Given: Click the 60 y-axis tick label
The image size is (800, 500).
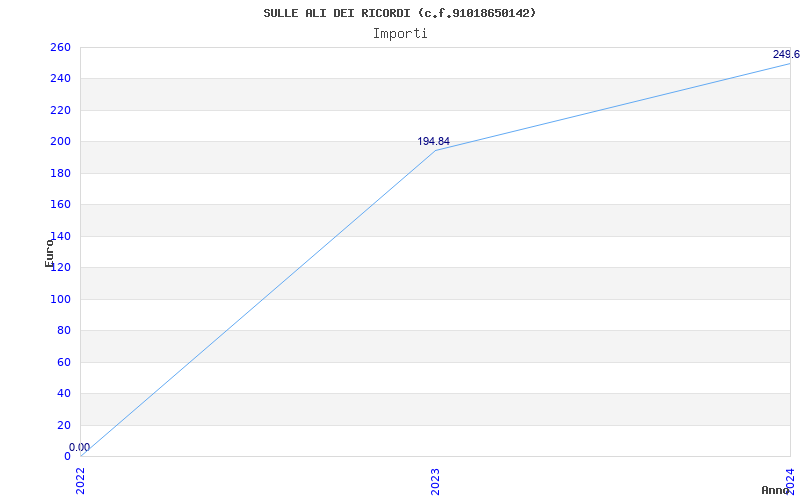Looking at the screenshot, I should click(x=64, y=362).
